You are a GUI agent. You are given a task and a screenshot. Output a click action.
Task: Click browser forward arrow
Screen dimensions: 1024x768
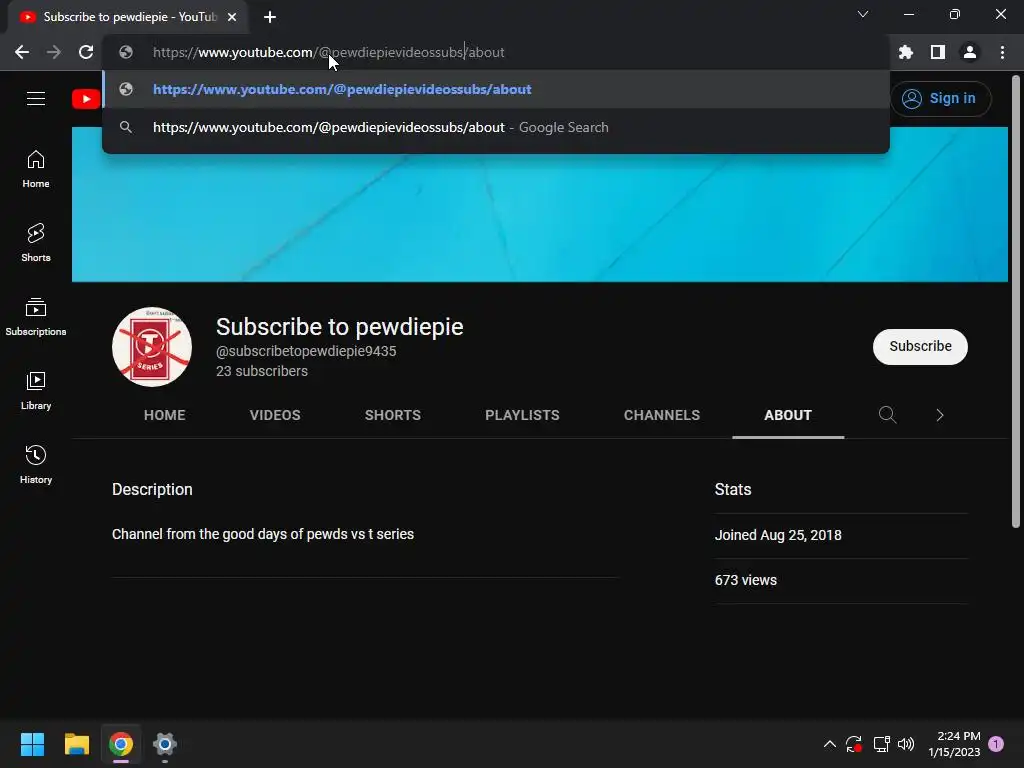54,52
